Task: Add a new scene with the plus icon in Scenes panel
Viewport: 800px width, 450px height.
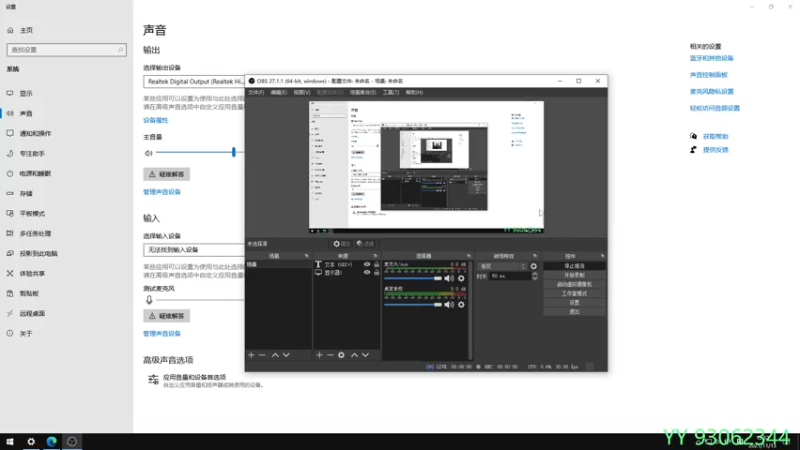Action: (251, 355)
